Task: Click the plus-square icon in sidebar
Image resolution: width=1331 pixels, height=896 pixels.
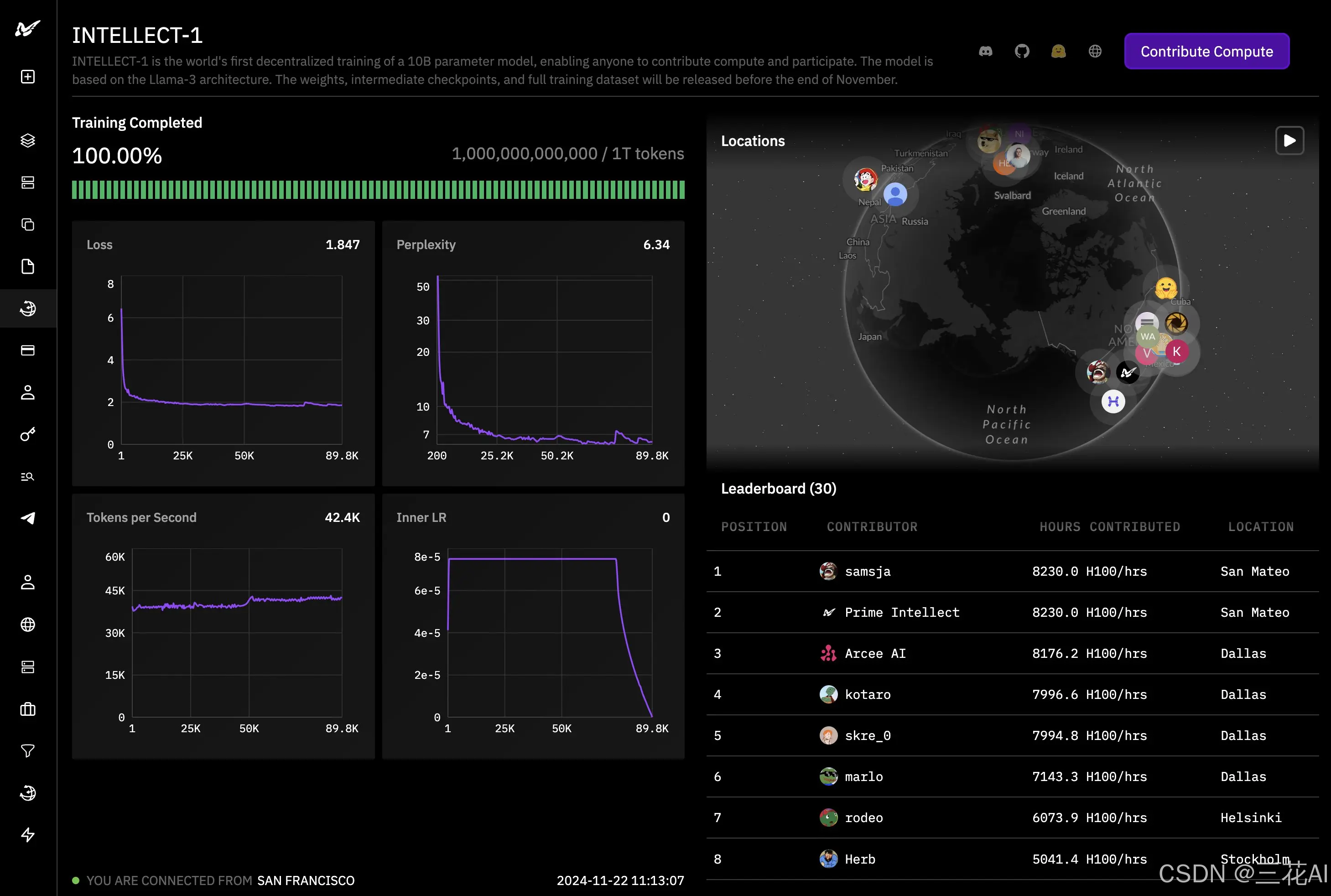Action: click(x=27, y=77)
